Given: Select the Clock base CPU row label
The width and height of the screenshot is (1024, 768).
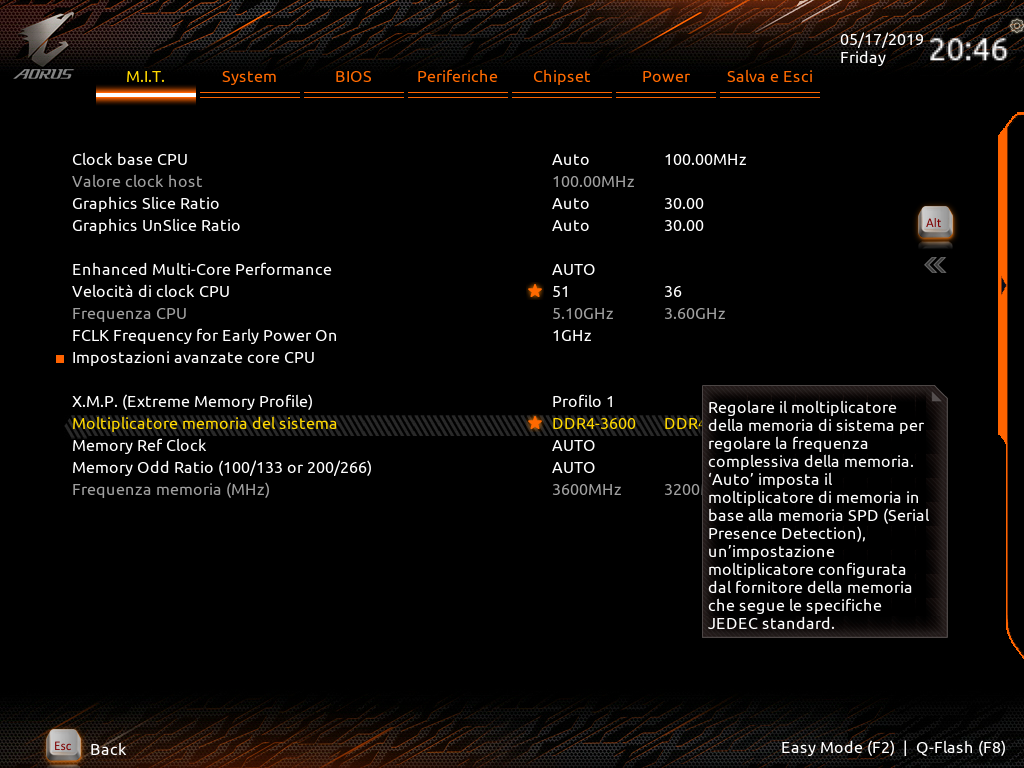Looking at the screenshot, I should [x=130, y=160].
